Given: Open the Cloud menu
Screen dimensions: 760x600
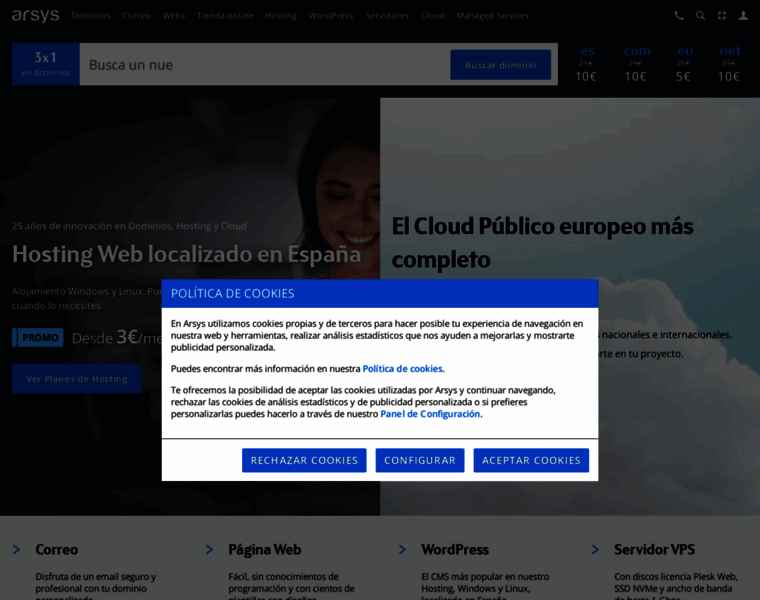Looking at the screenshot, I should [x=432, y=16].
